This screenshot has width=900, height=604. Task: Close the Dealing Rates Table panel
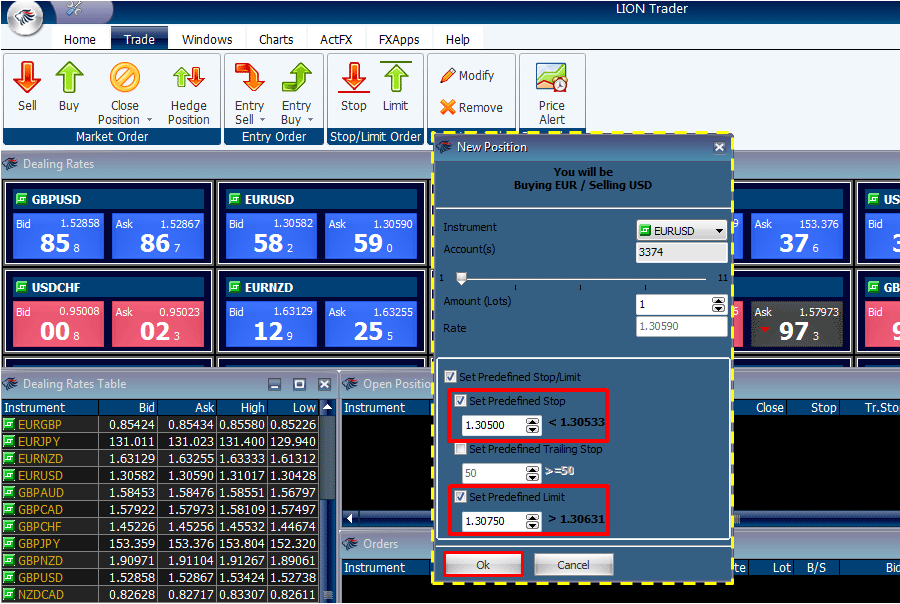pos(324,385)
